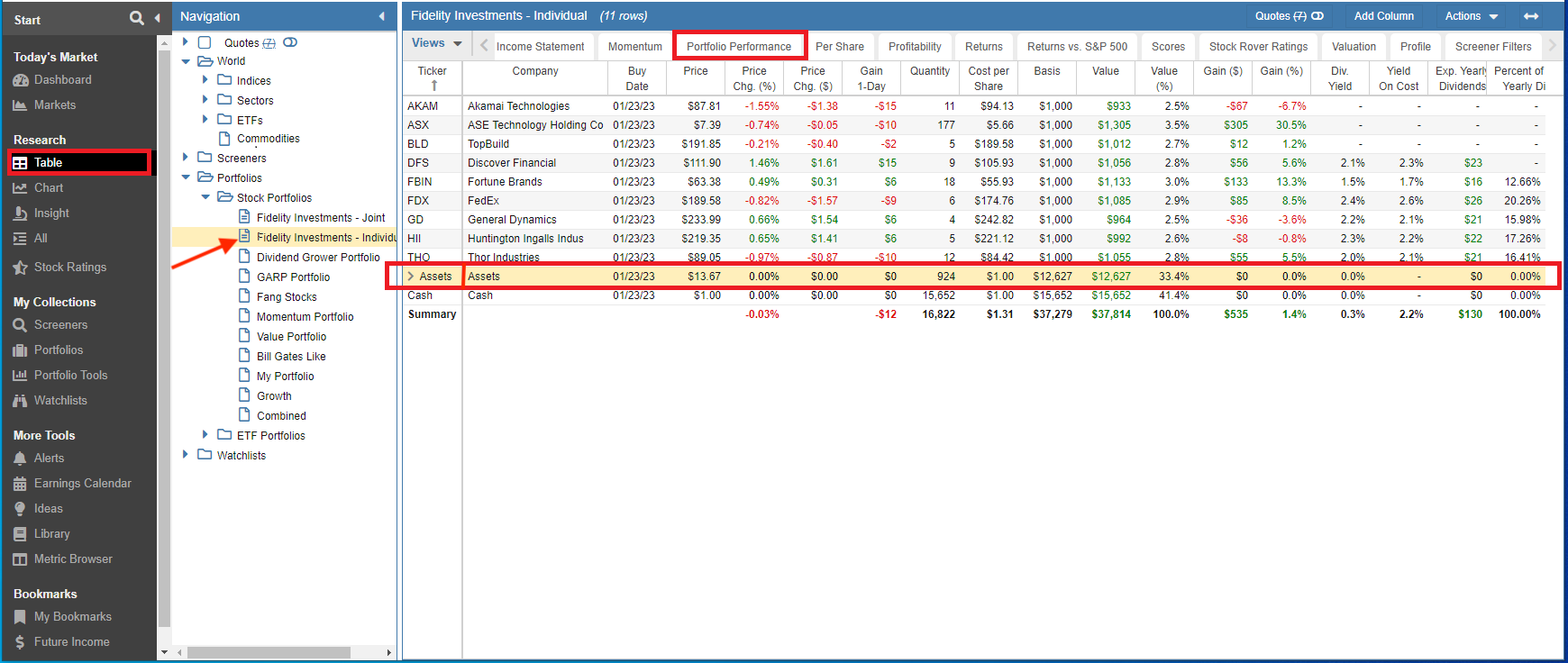
Task: Expand the Screeners folder in Navigation
Action: point(186,157)
